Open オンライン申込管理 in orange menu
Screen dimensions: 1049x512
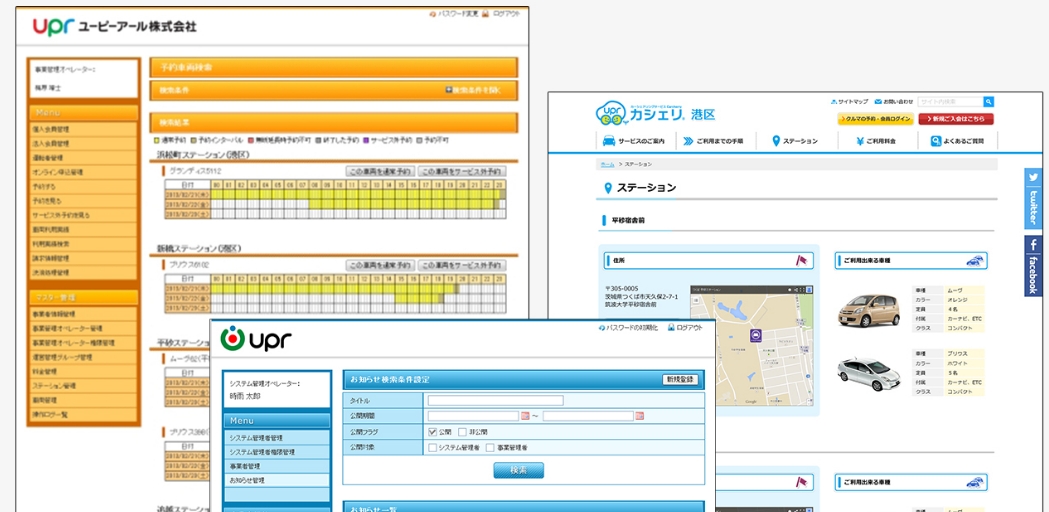click(x=84, y=172)
